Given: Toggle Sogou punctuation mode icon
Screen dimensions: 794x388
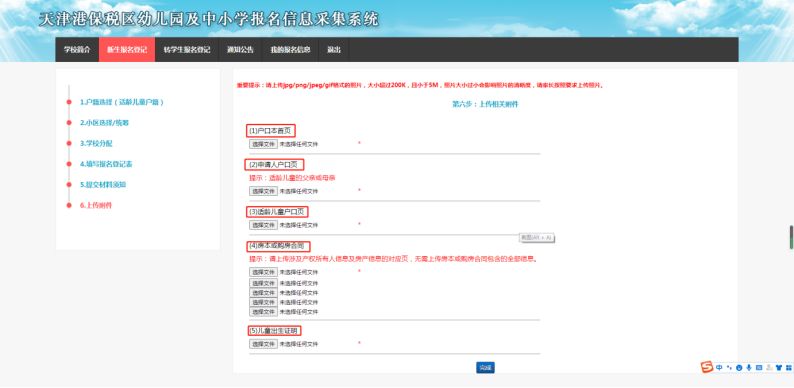Looking at the screenshot, I should coord(729,368).
